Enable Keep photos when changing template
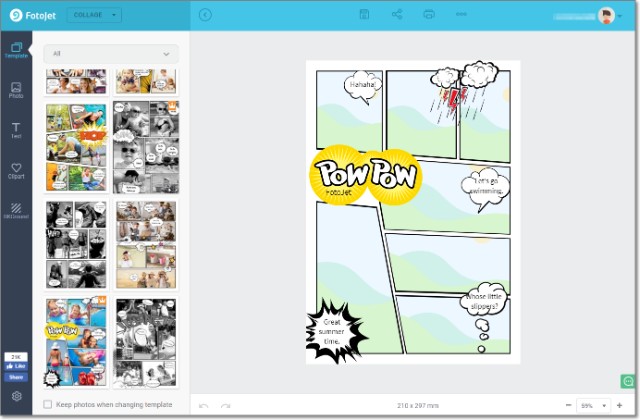 click(x=48, y=405)
